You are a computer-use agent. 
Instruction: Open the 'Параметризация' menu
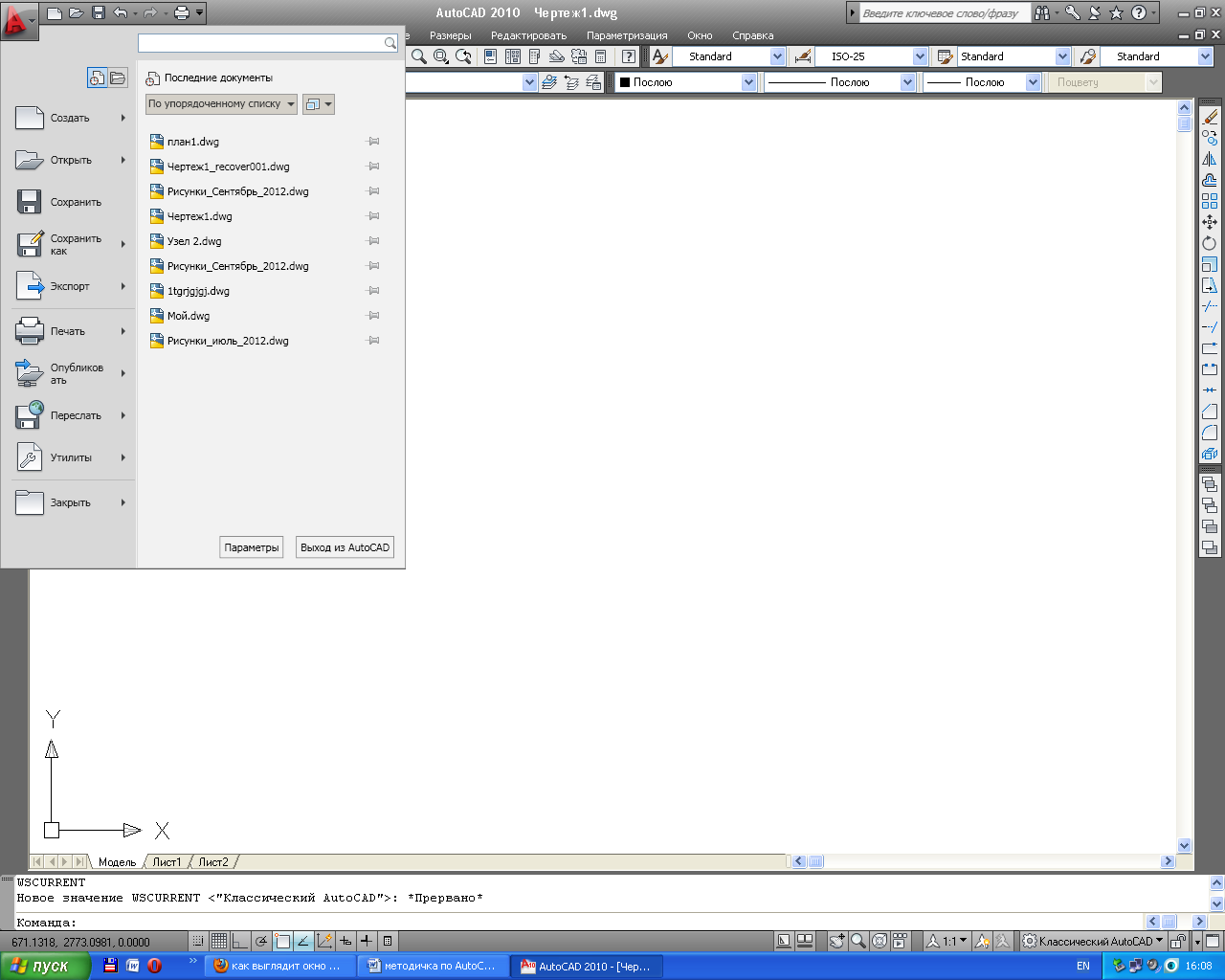coord(627,35)
